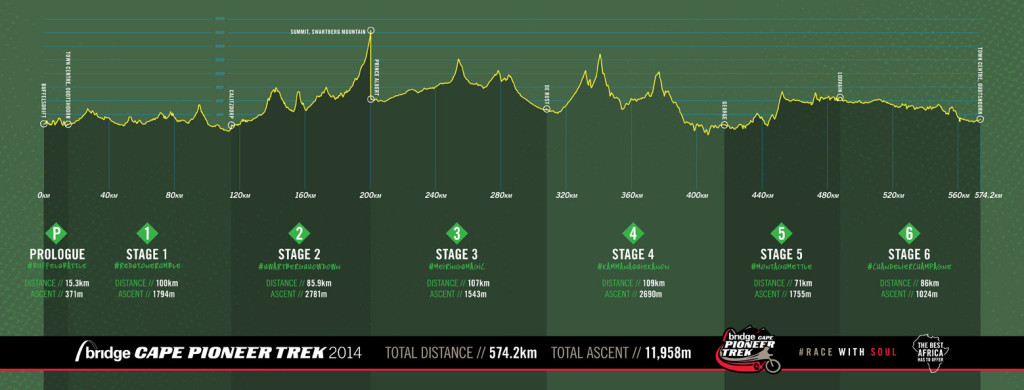
Task: Click Stage 2 distance value 85.9km
Action: (319, 283)
